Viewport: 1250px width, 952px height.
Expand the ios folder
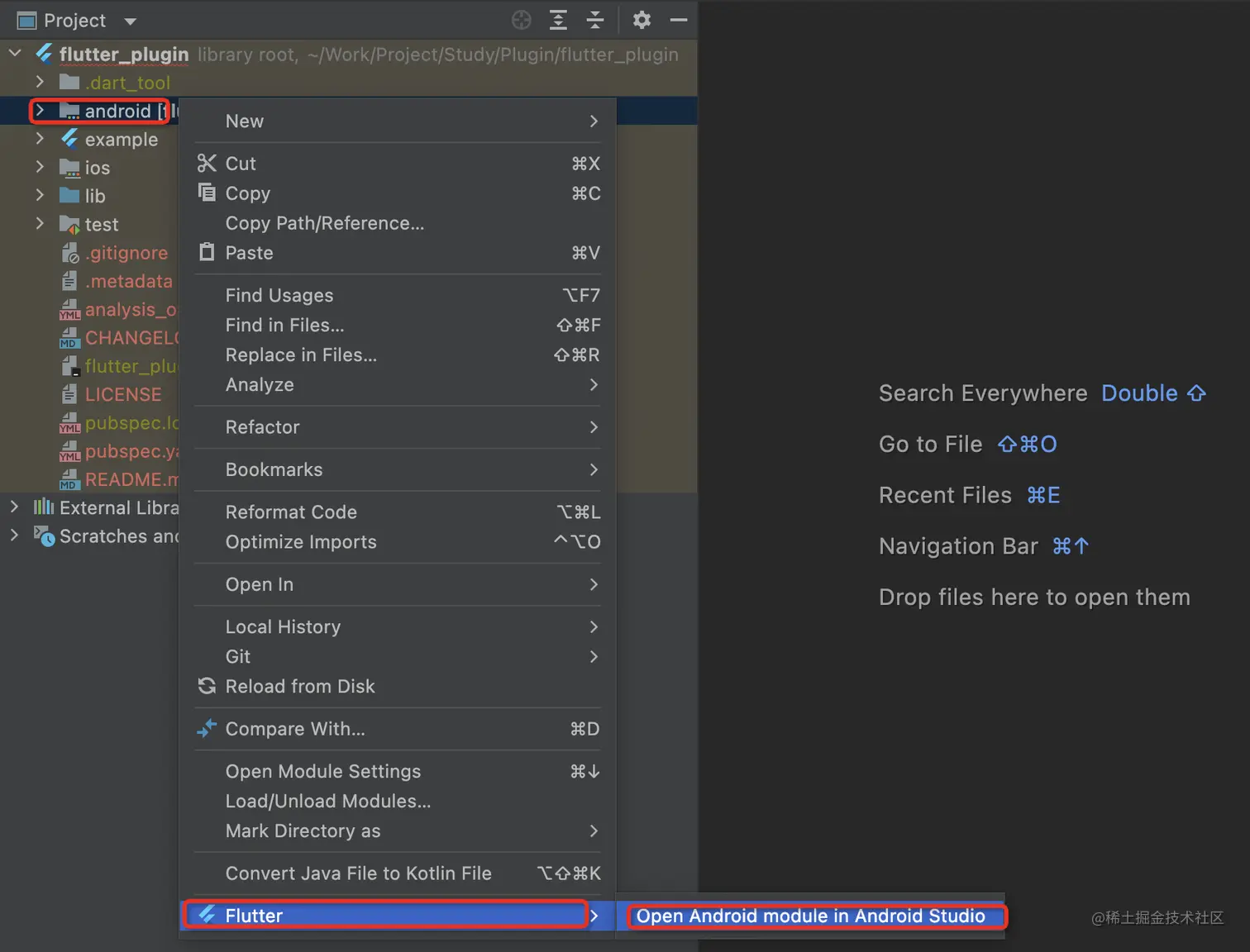[40, 167]
